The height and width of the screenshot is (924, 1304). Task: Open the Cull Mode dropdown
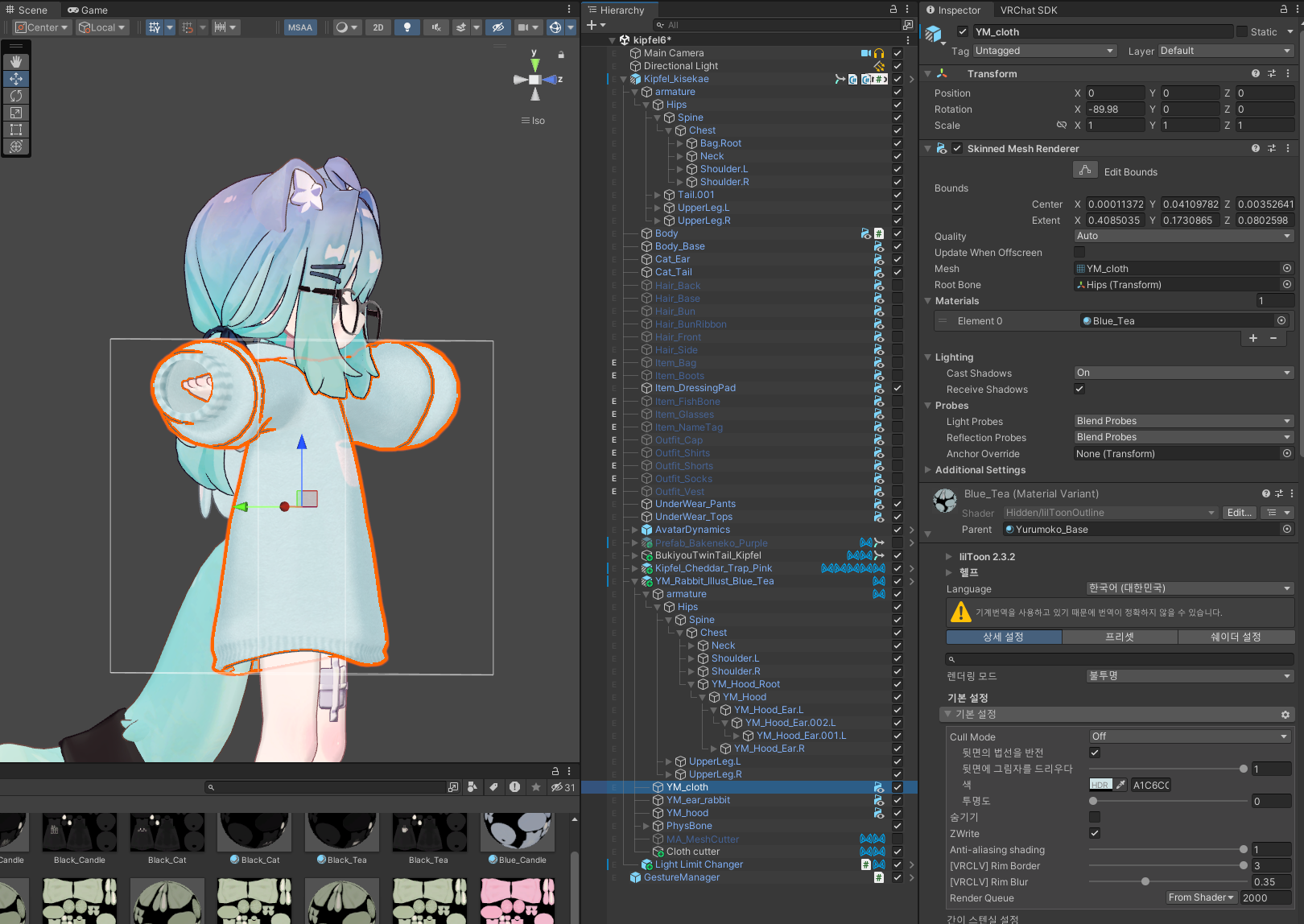[x=1191, y=736]
